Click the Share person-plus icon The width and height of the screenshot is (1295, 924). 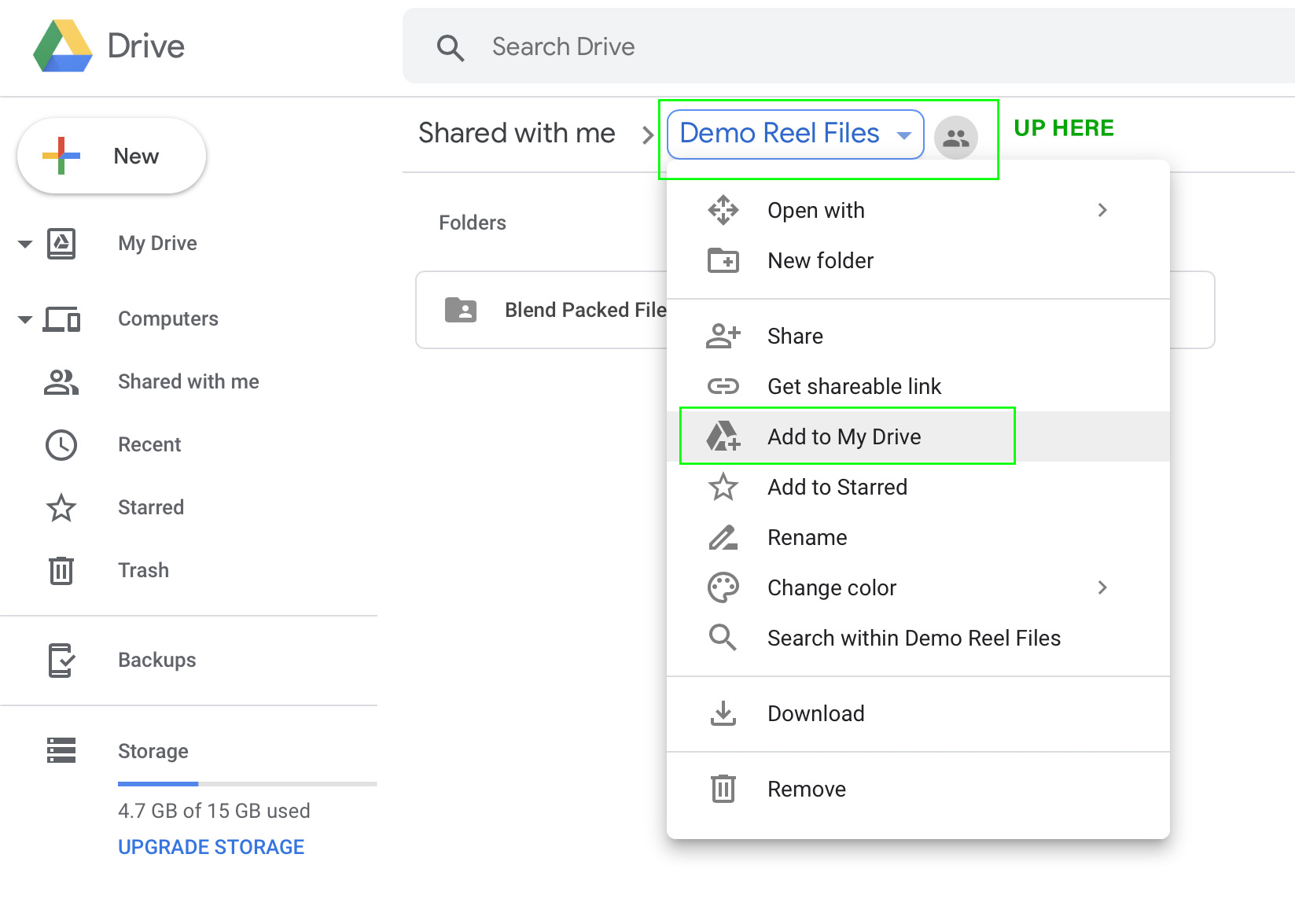723,336
